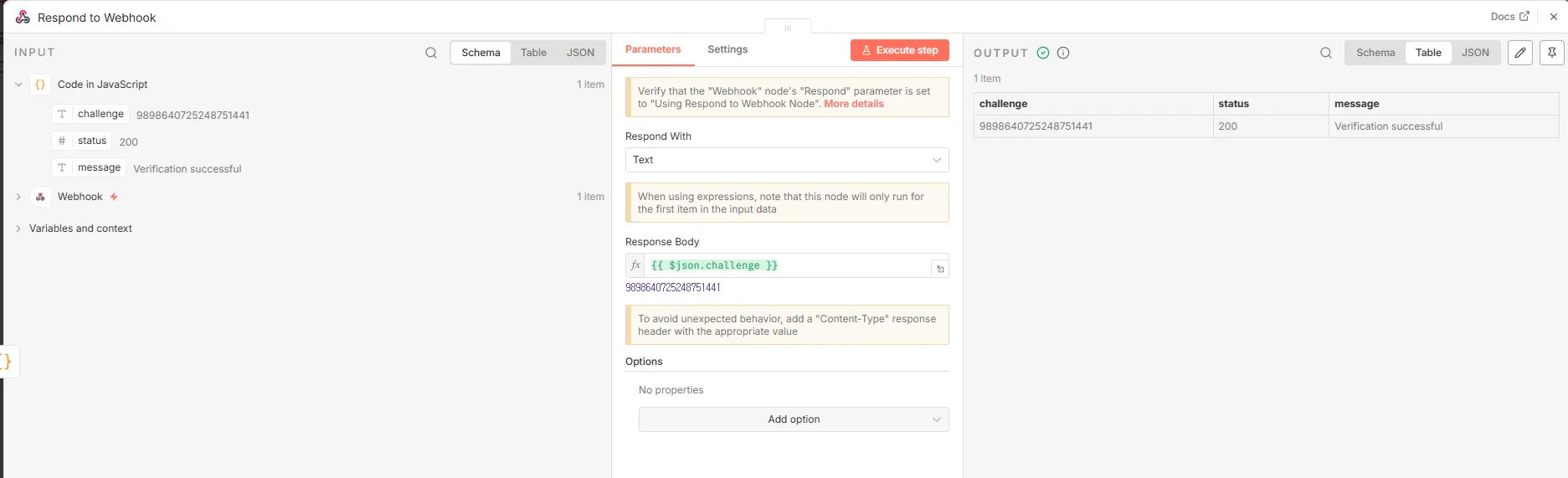Switch input view to Table
The width and height of the screenshot is (1568, 478).
pyautogui.click(x=533, y=53)
